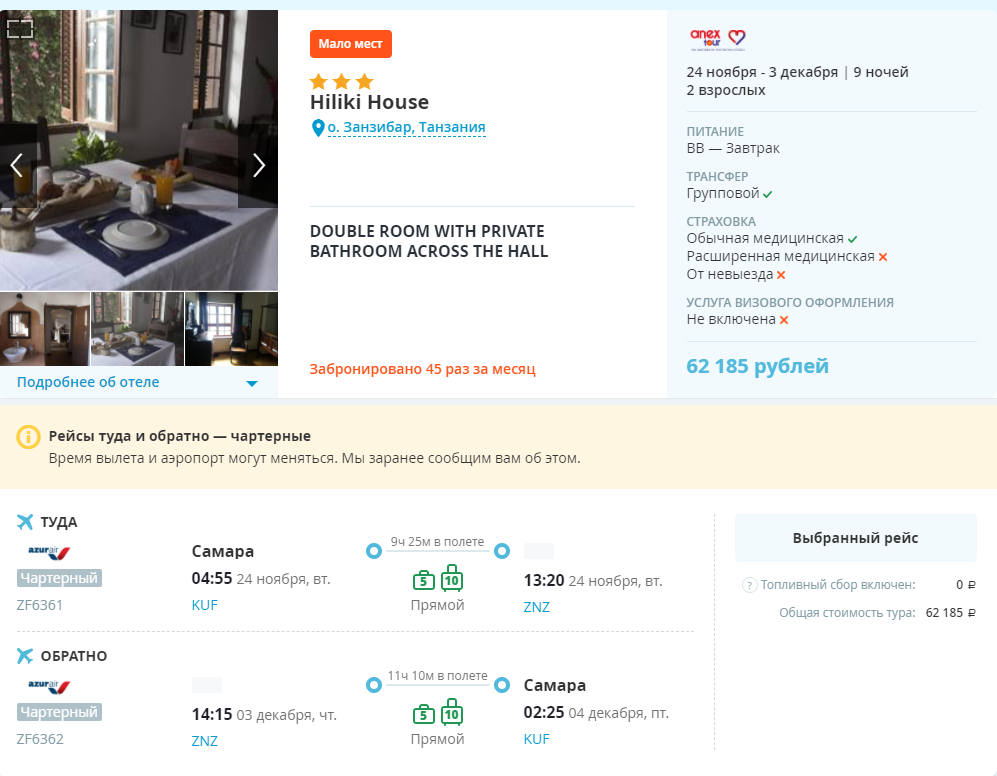The width and height of the screenshot is (997, 776).
Task: Click dropdown arrow beside hotel details
Action: click(x=252, y=384)
